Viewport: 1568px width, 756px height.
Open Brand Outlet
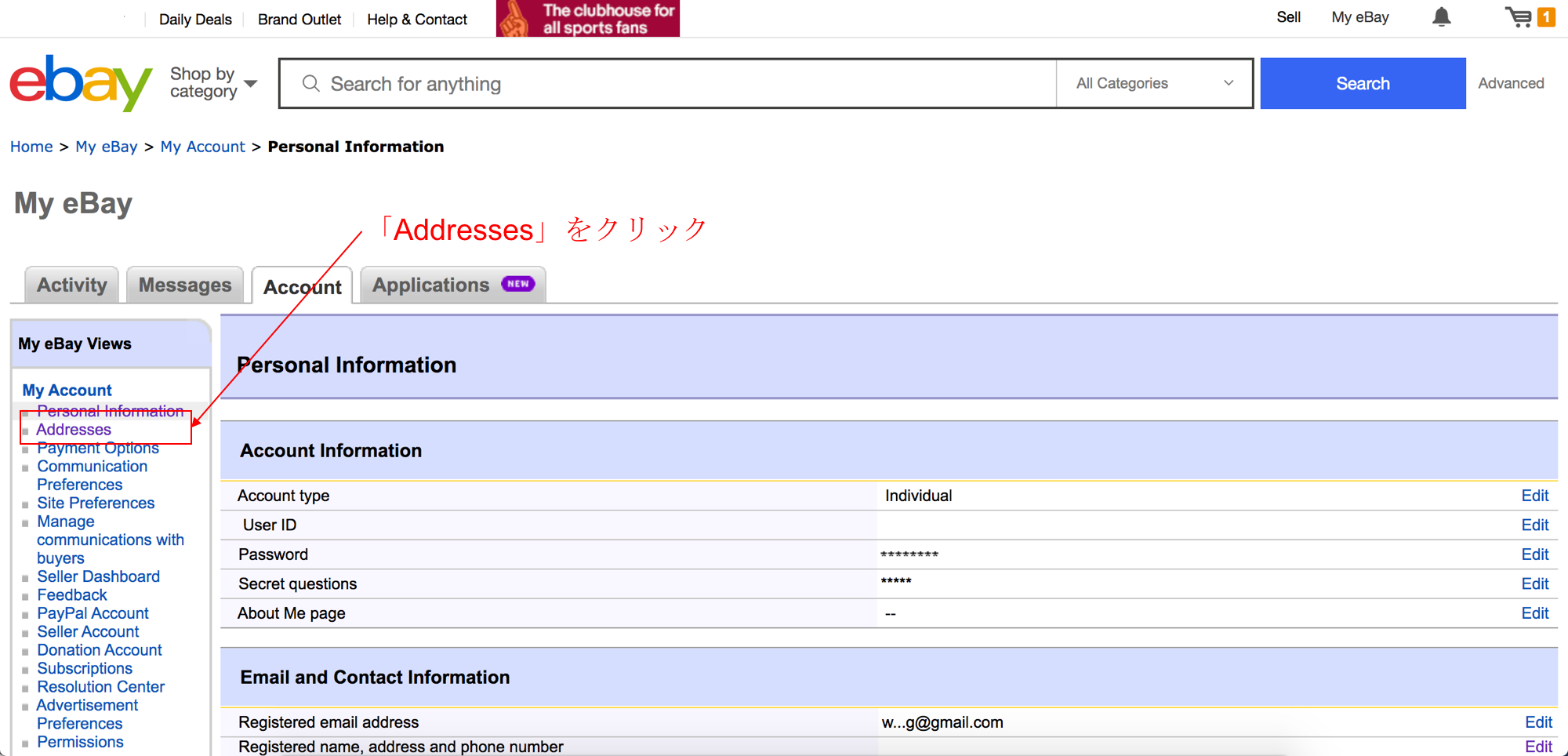coord(299,20)
